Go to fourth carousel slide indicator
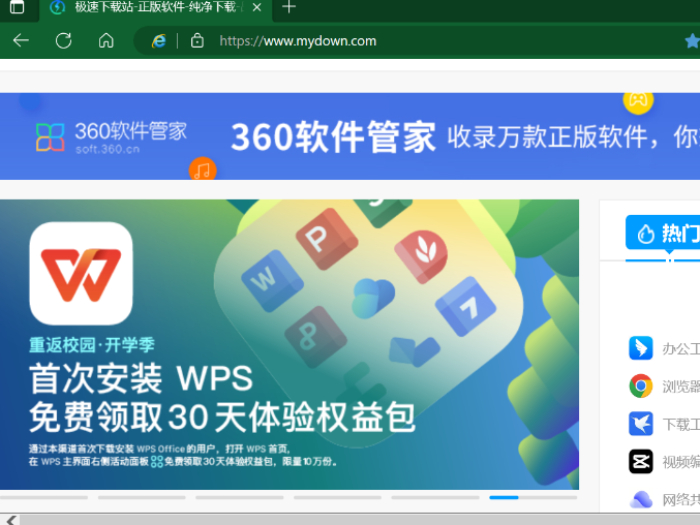 point(338,497)
